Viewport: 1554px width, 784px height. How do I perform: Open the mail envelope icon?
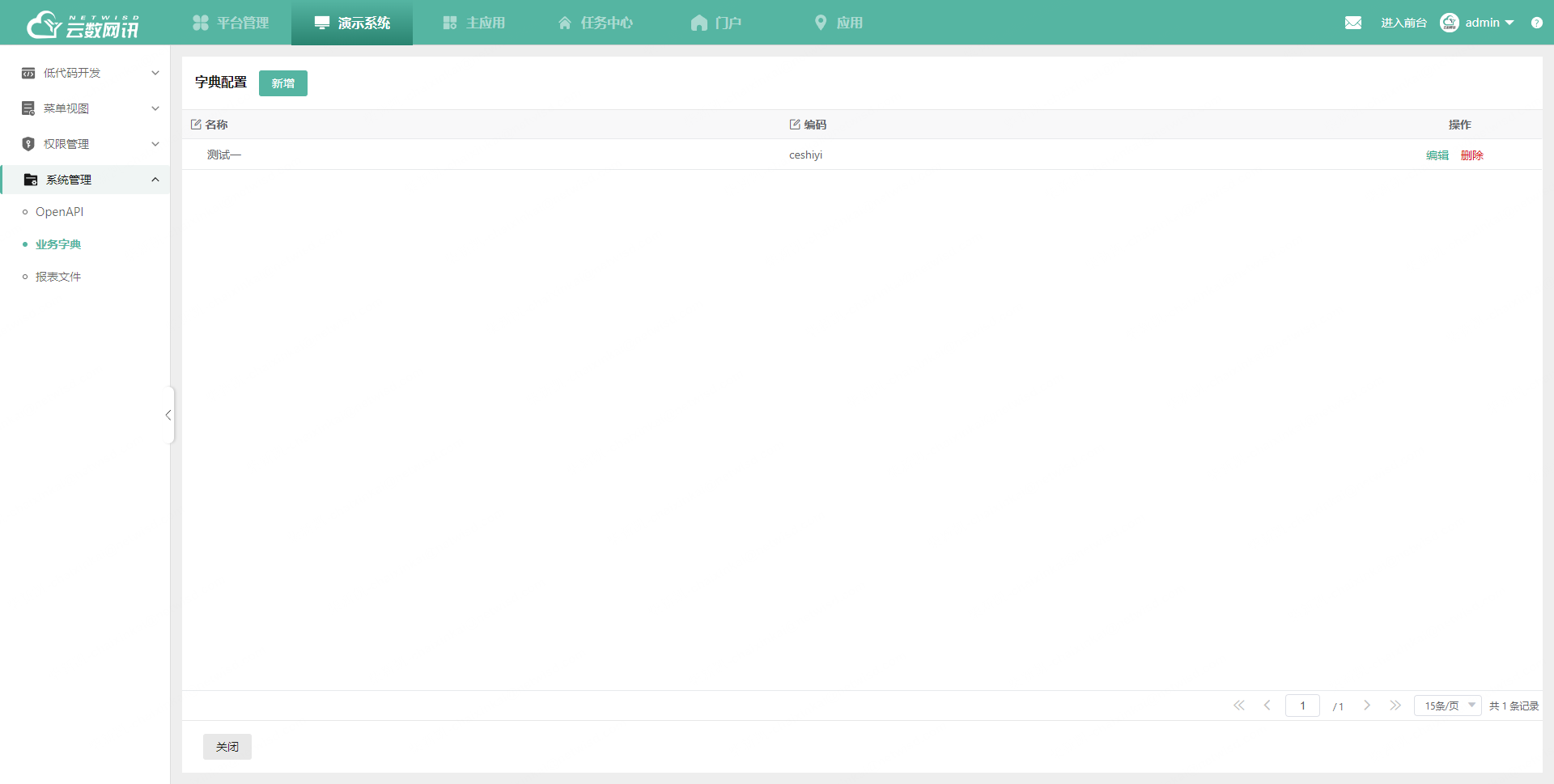pyautogui.click(x=1352, y=23)
